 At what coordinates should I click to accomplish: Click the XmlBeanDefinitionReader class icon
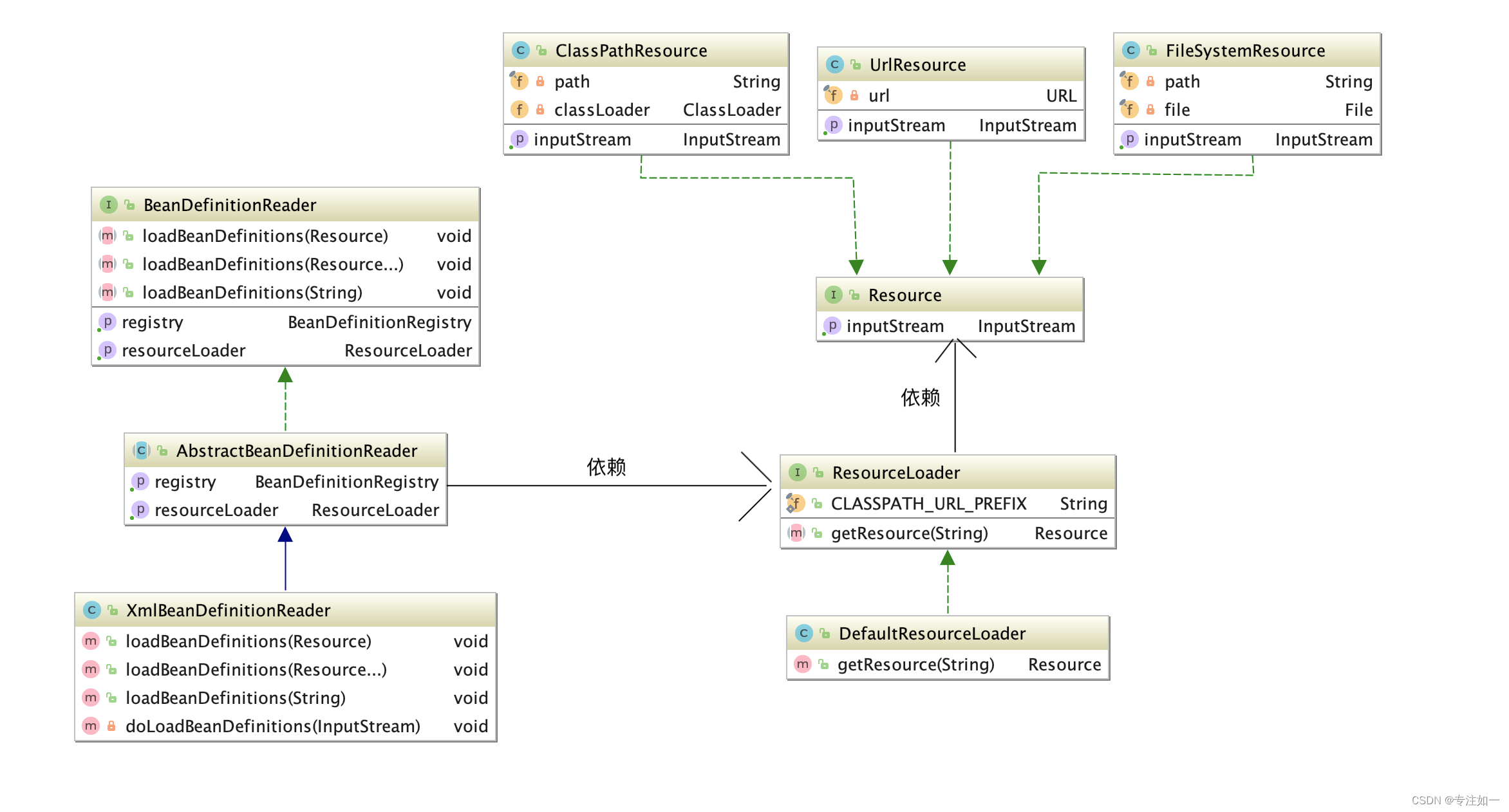click(91, 610)
